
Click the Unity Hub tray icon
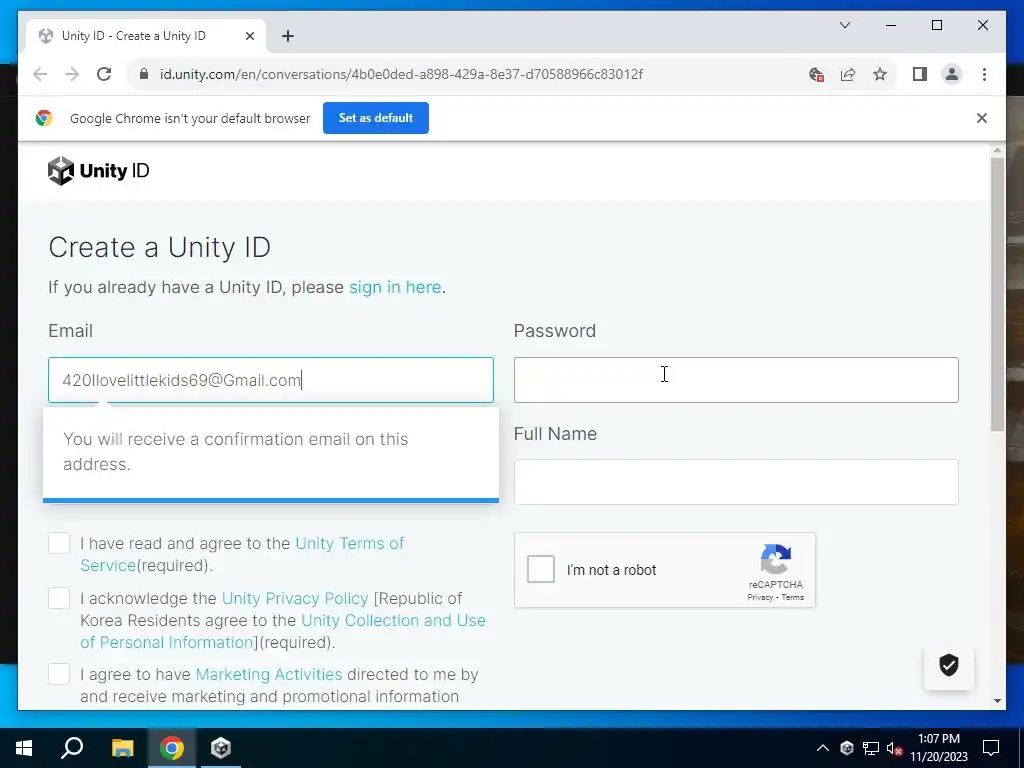click(846, 748)
